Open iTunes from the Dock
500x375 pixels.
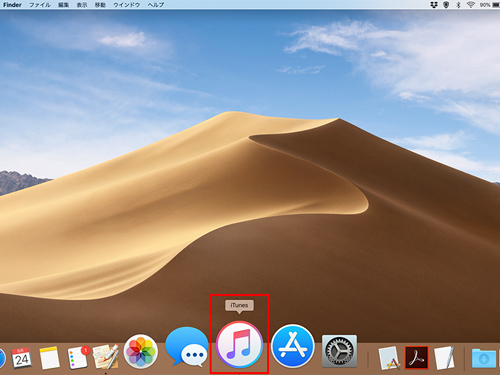(x=239, y=345)
